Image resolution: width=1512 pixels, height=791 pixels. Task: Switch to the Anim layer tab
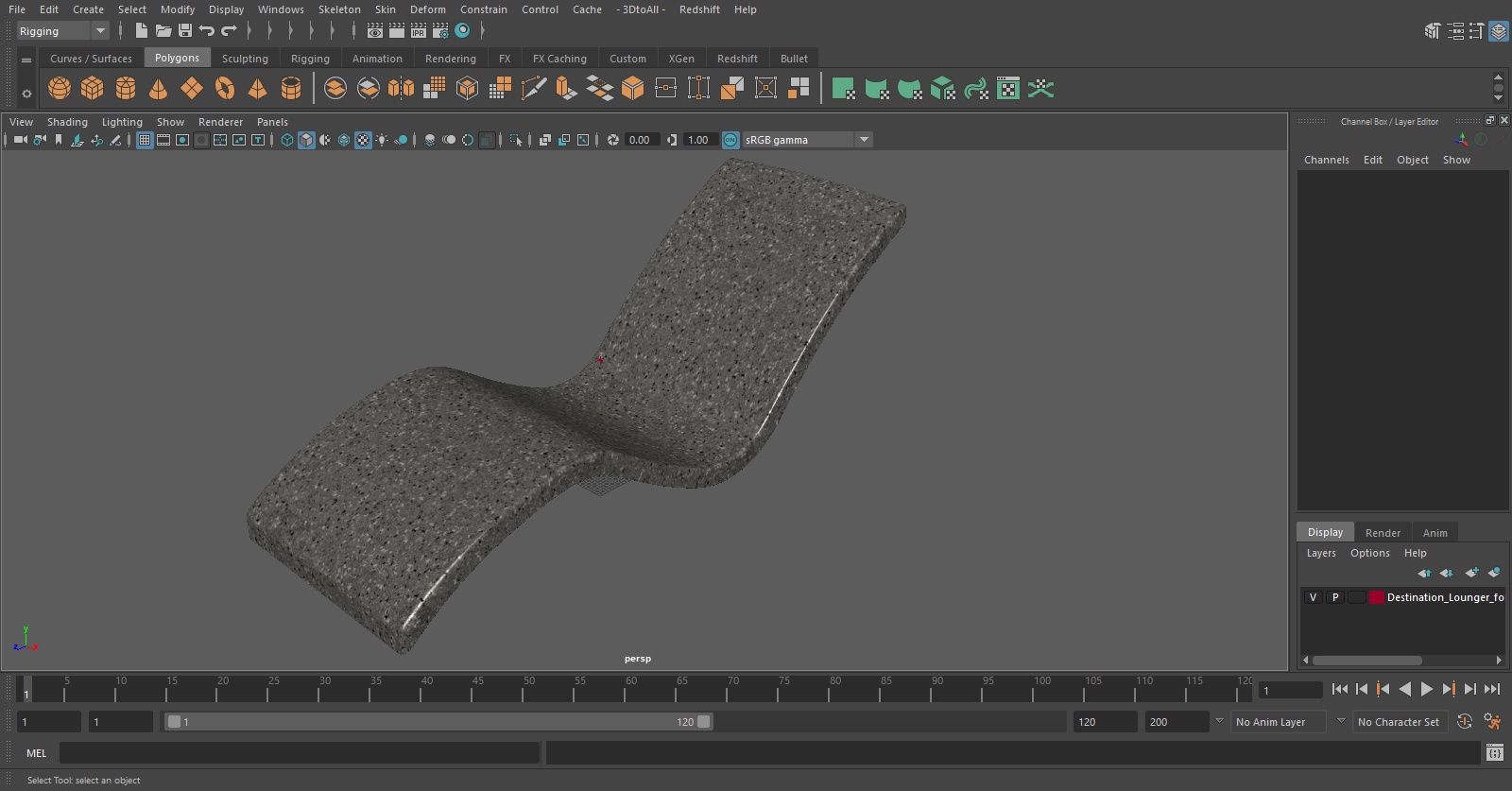point(1435,533)
